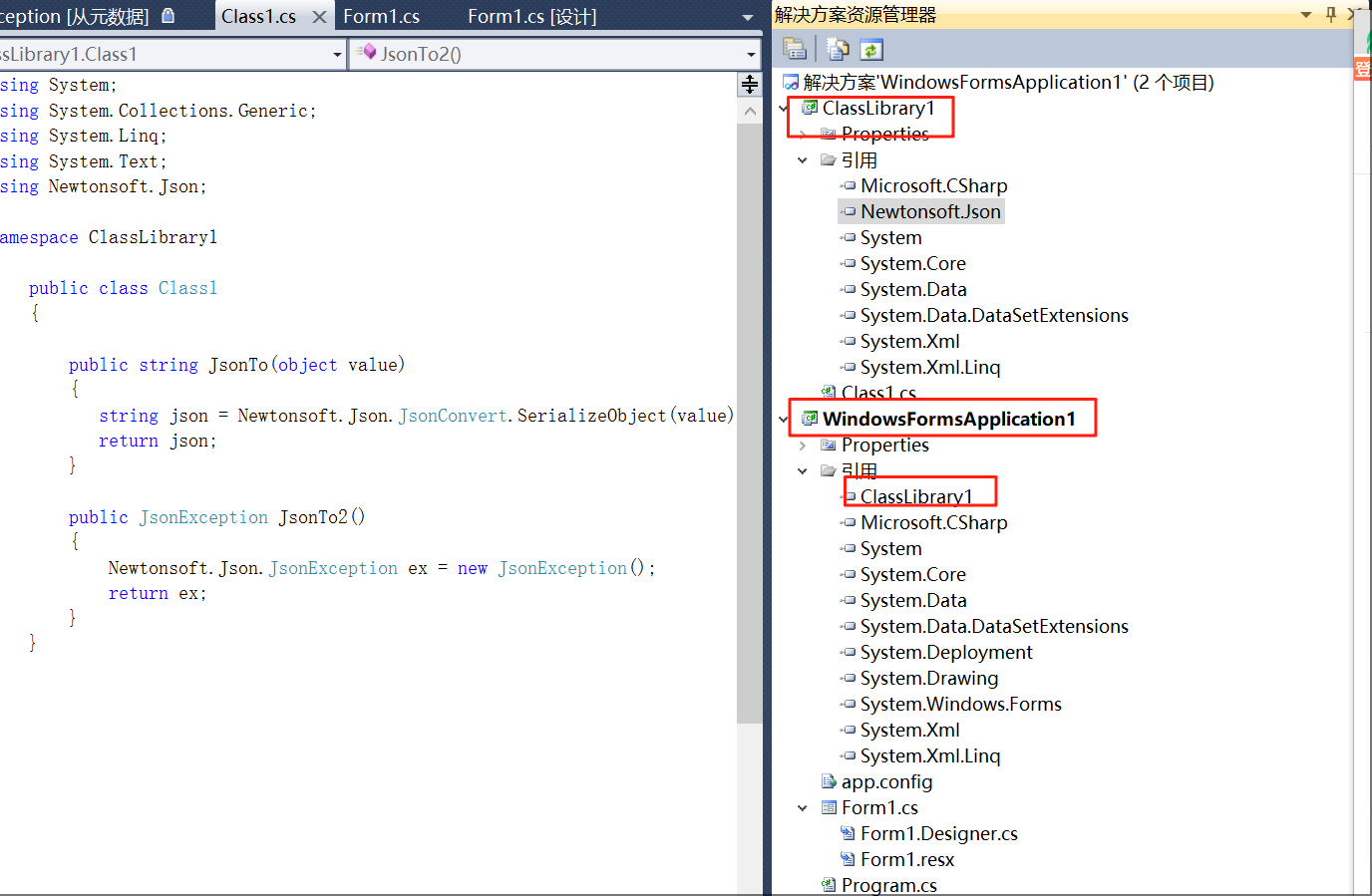Select System.Xml.Linq reference under ClassLibrary1
Viewport: 1372px width, 896px height.
(x=930, y=367)
